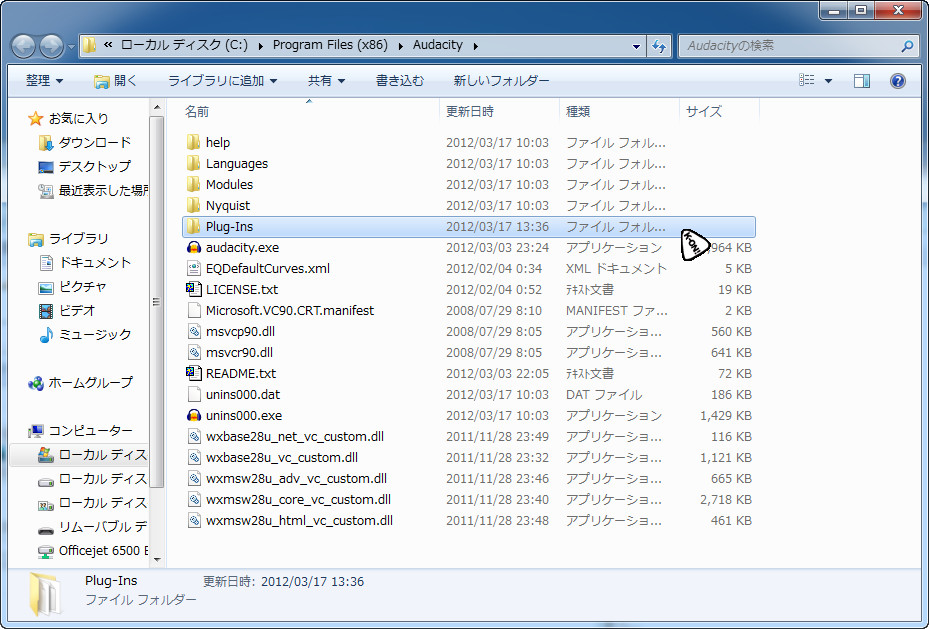Viewport: 929px width, 629px height.
Task: Click the Languages folder icon
Action: (193, 163)
